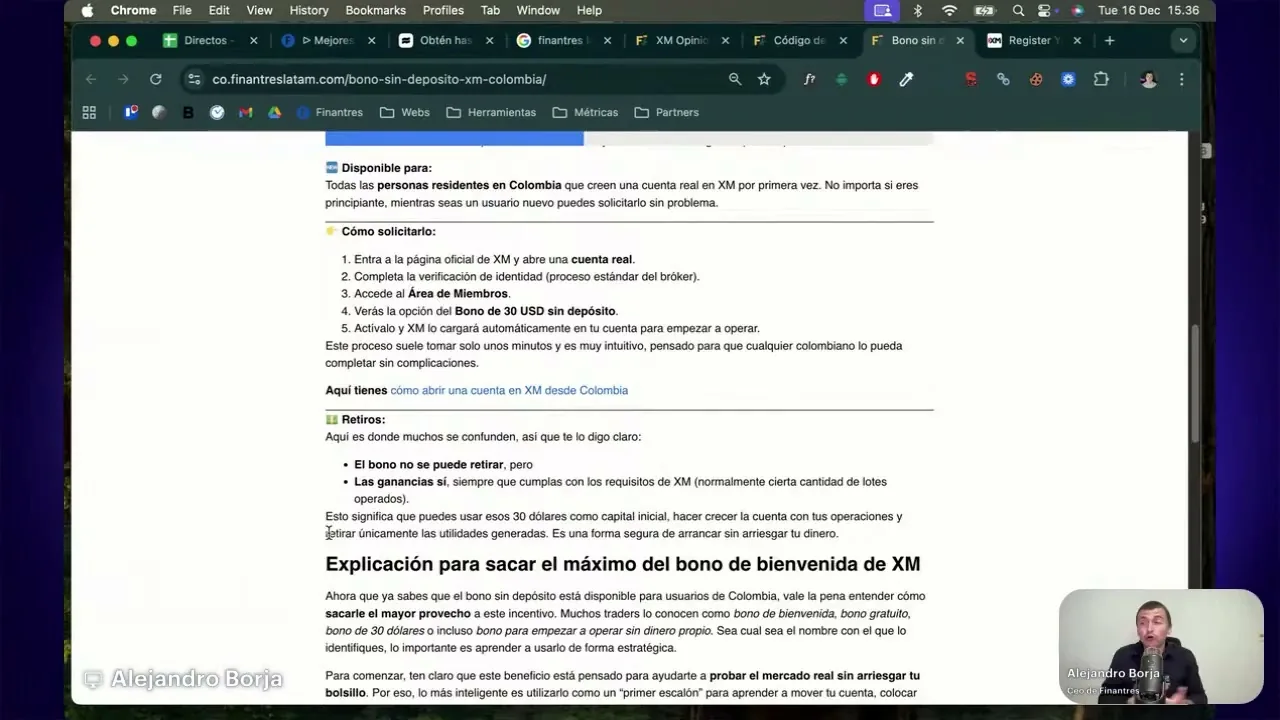Open the Chrome profile avatar
Image resolution: width=1280 pixels, height=720 pixels.
coord(1149,79)
